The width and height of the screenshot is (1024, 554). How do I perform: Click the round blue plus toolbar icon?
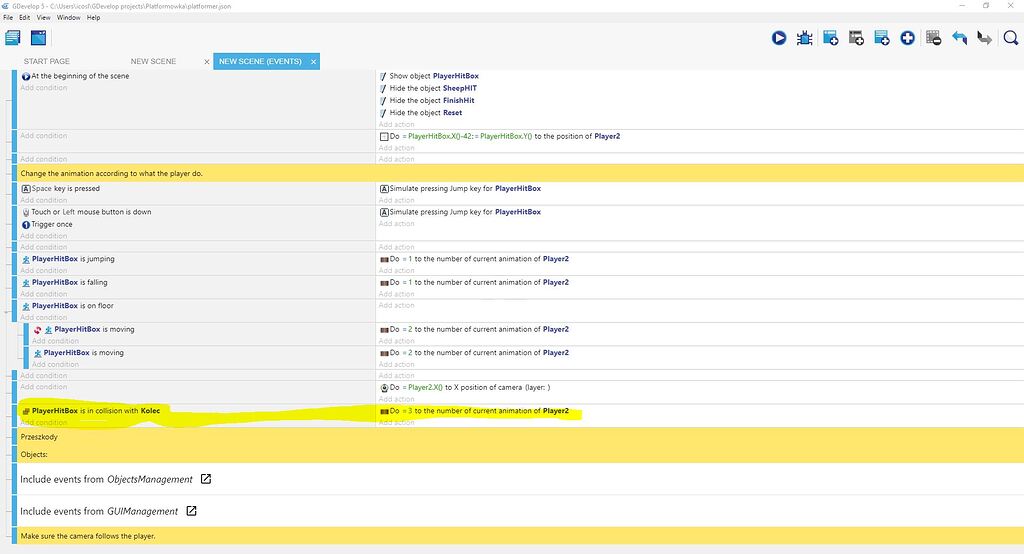tap(907, 38)
